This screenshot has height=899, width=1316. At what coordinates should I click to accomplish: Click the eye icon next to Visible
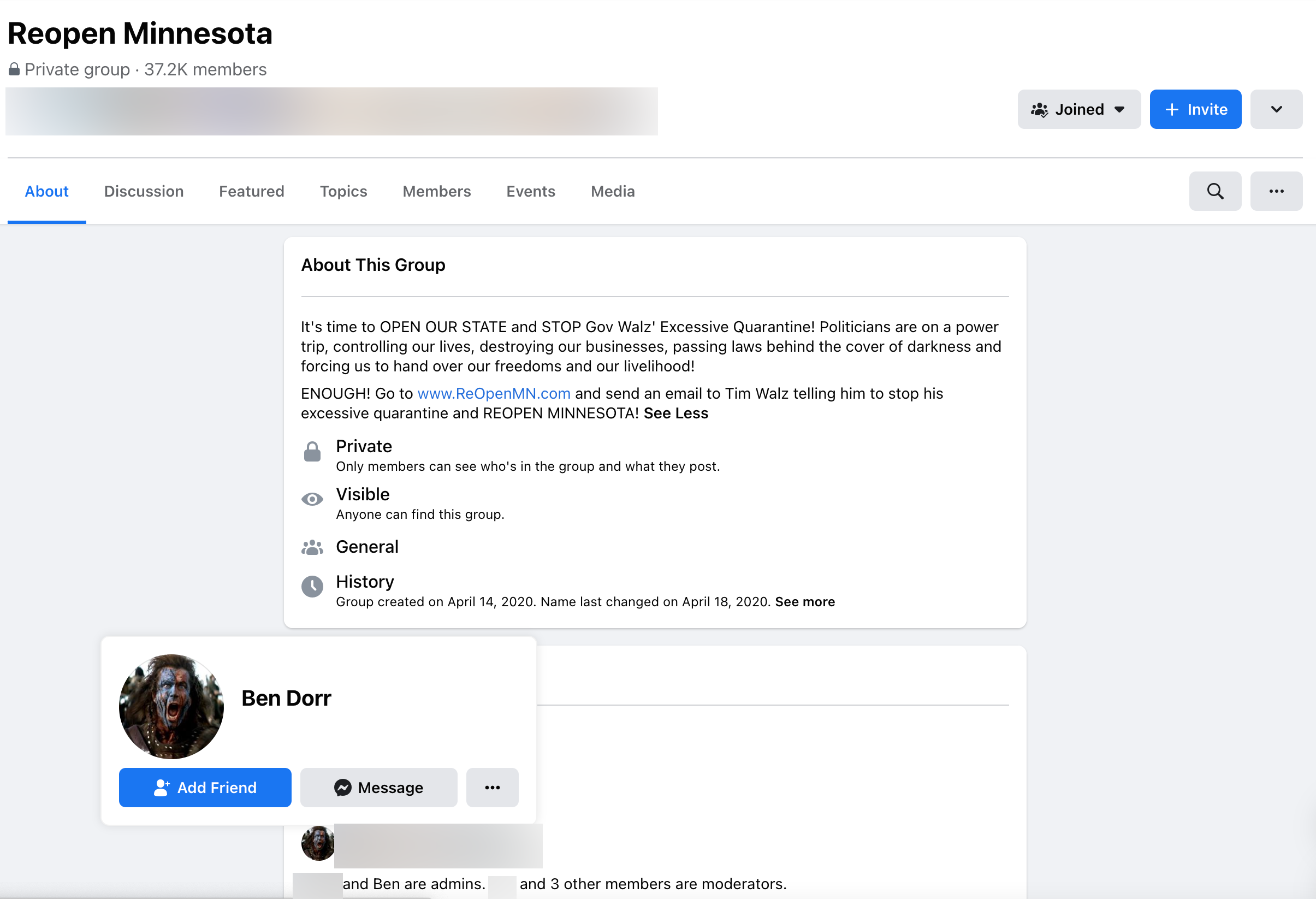(312, 499)
